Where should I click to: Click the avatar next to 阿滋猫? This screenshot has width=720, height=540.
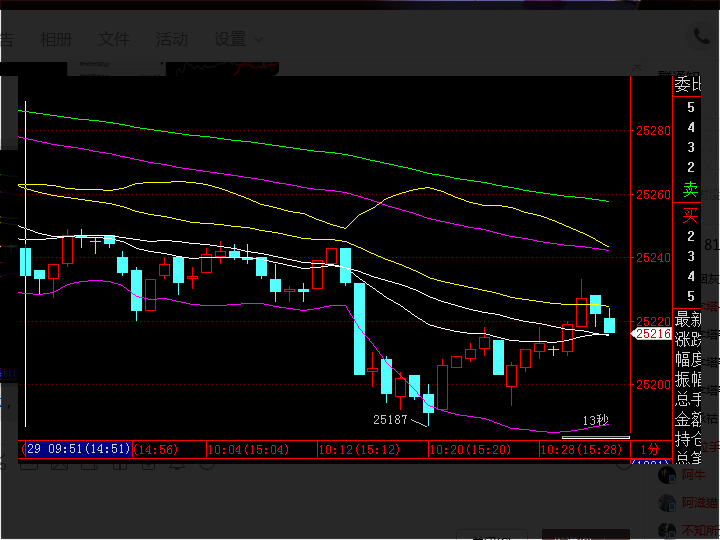[667, 503]
